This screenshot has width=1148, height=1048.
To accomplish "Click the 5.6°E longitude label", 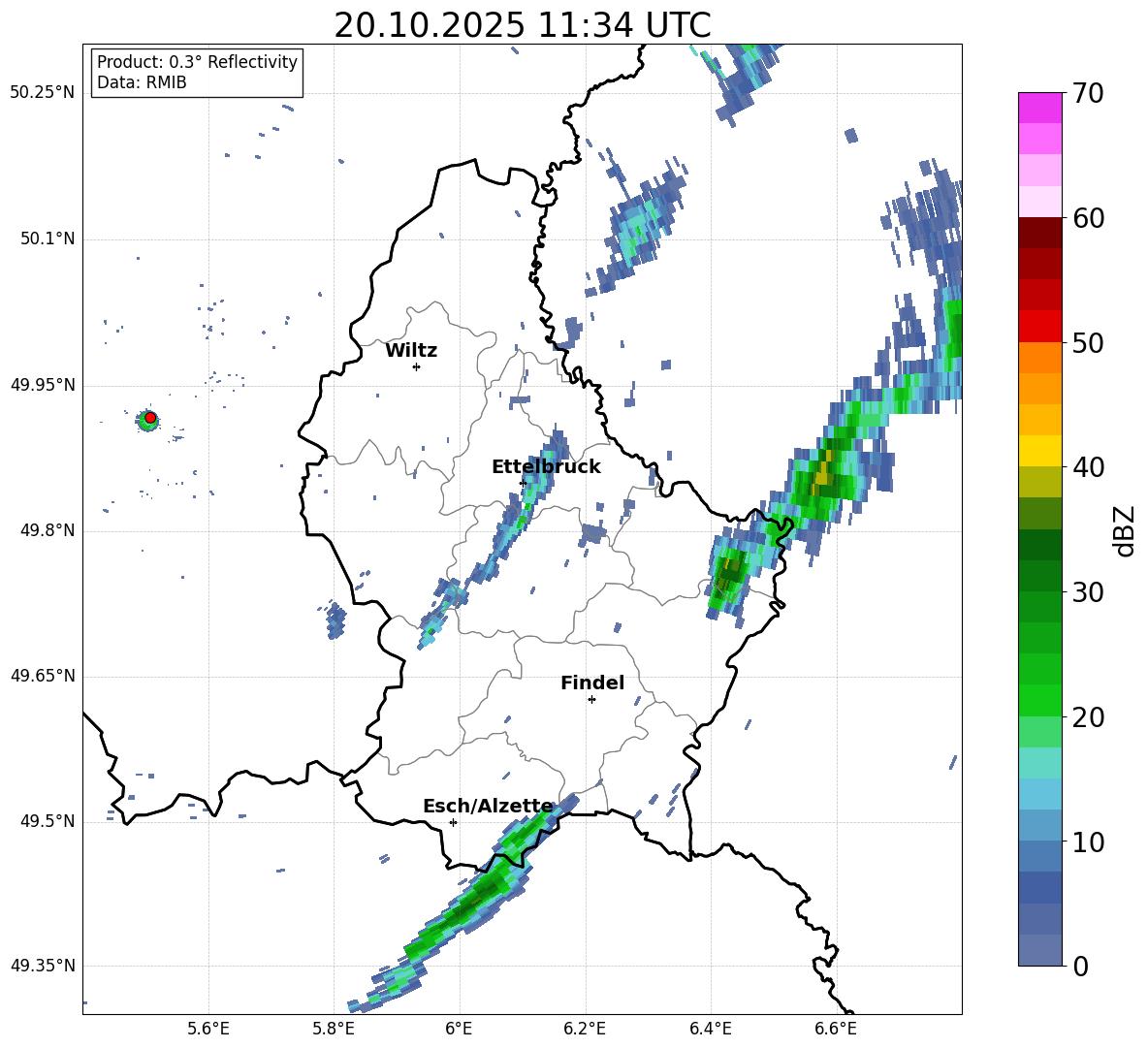I will pos(208,1029).
